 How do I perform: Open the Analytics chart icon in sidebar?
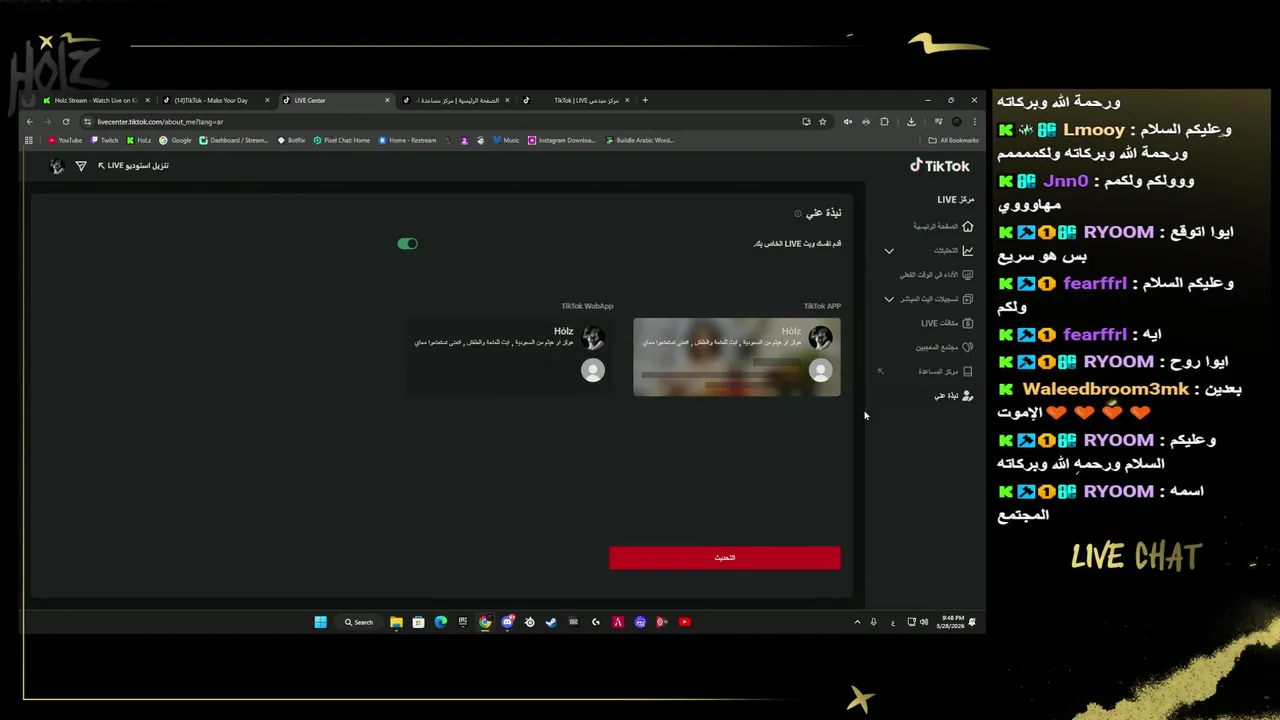click(x=967, y=250)
